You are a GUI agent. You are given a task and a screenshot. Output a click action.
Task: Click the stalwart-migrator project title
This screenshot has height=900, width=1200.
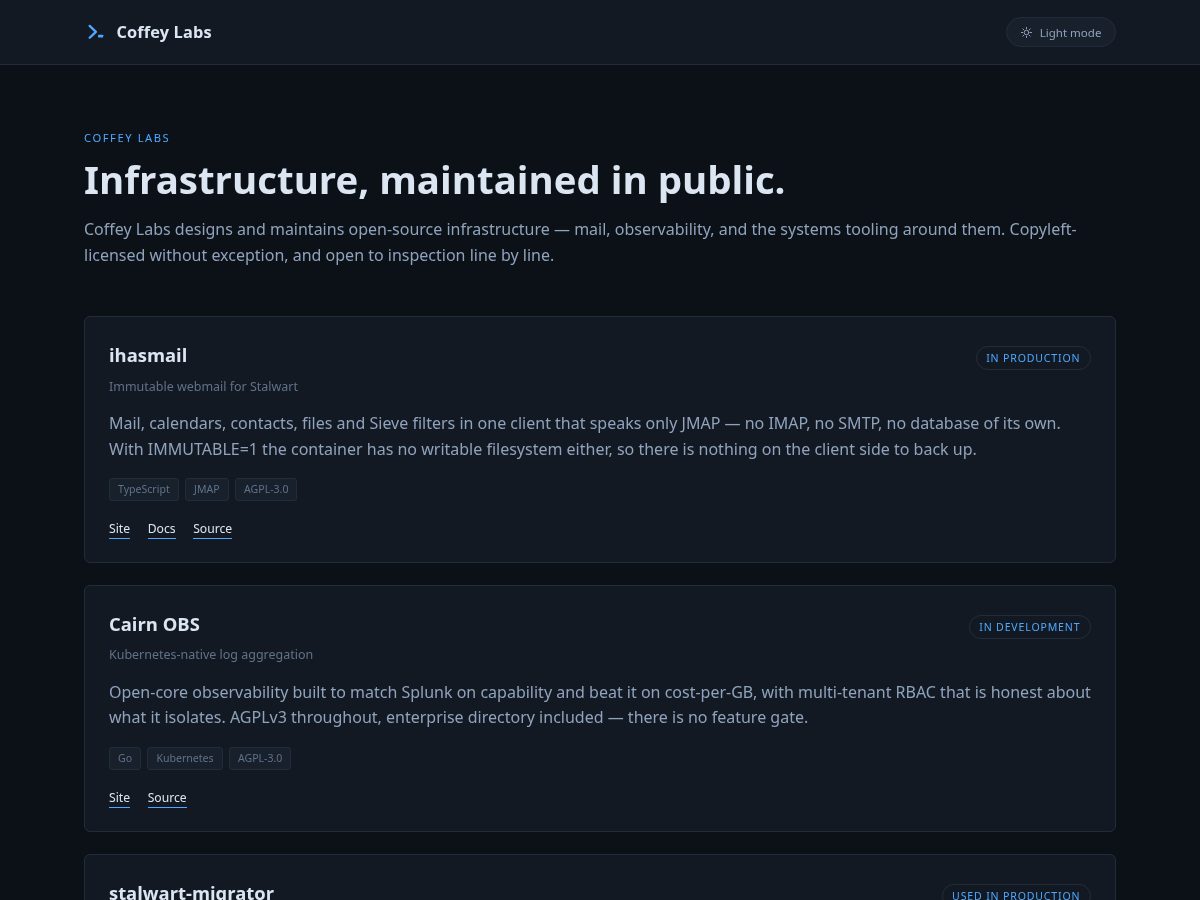pos(191,892)
